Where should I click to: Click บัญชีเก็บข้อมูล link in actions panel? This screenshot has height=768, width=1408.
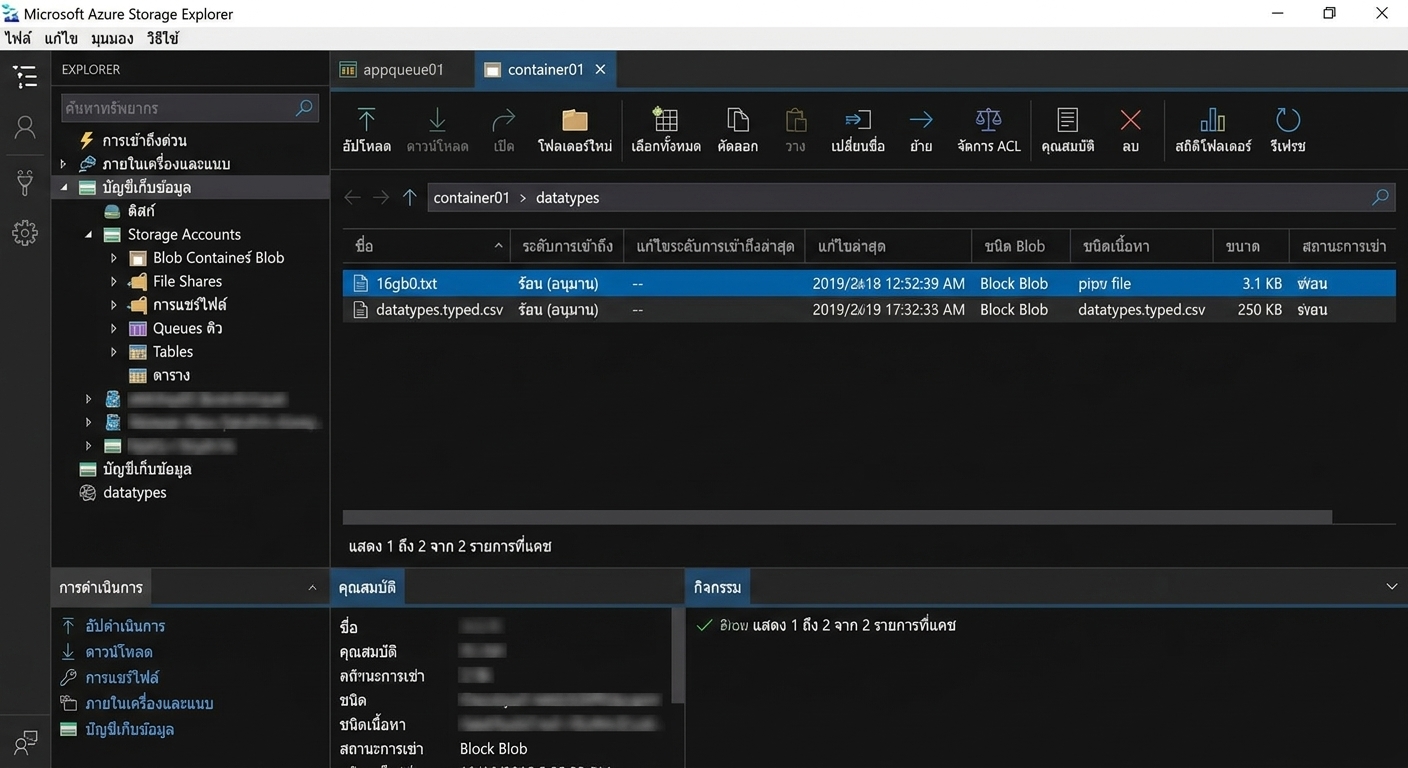(x=130, y=729)
